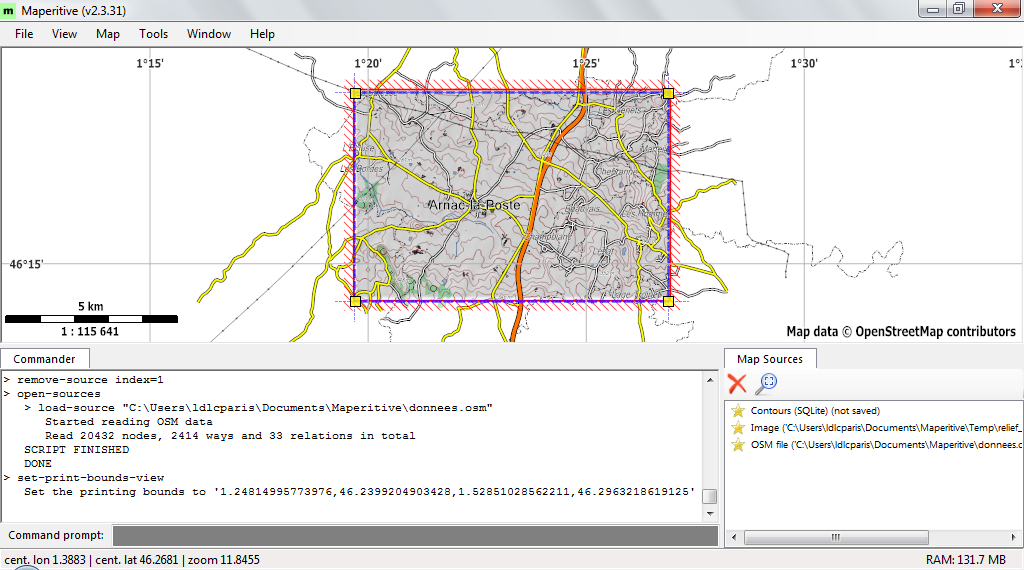
Task: Click the zoom to source magnifier icon
Action: 766,383
